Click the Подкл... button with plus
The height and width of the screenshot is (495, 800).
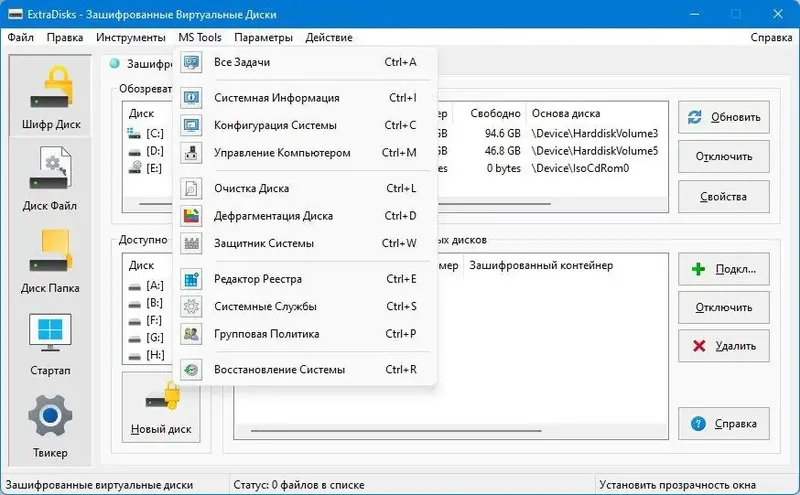click(723, 269)
